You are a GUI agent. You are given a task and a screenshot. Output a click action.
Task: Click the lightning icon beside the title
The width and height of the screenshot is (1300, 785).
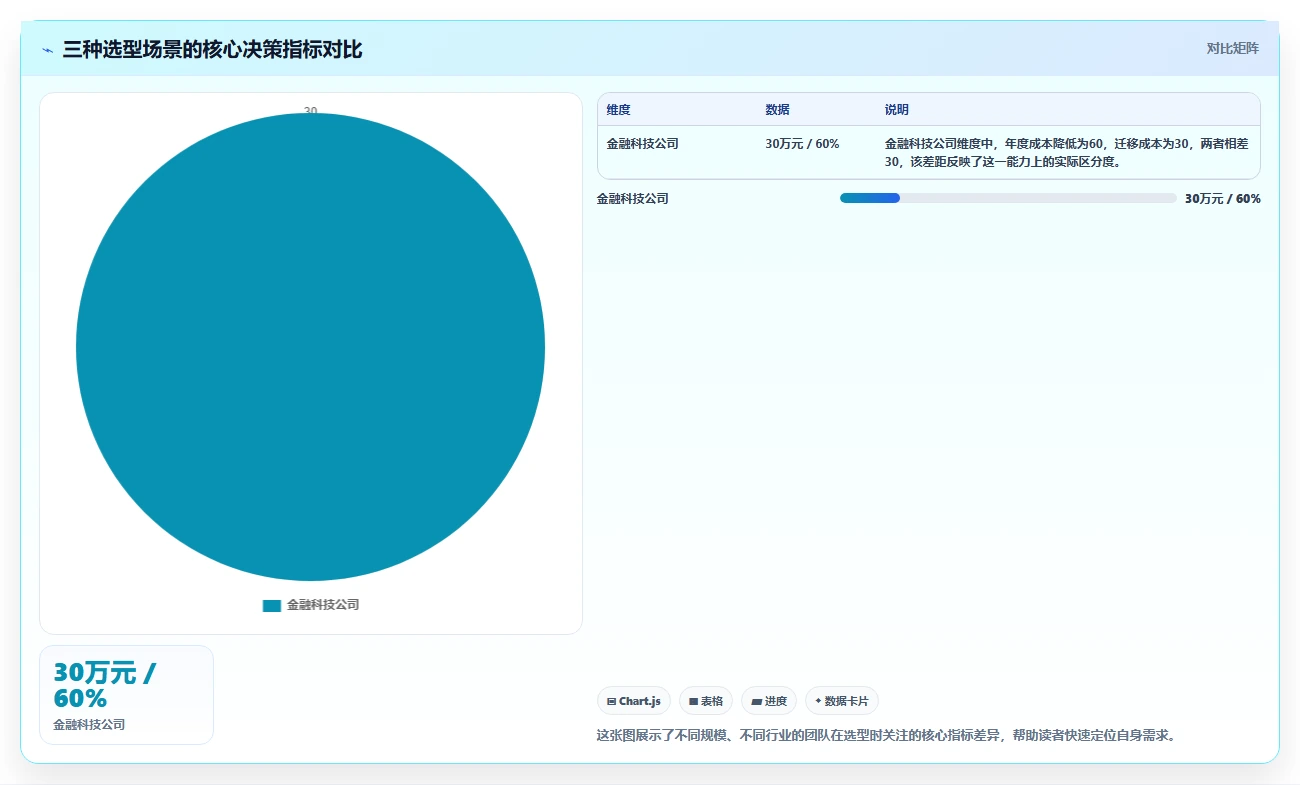tap(47, 49)
